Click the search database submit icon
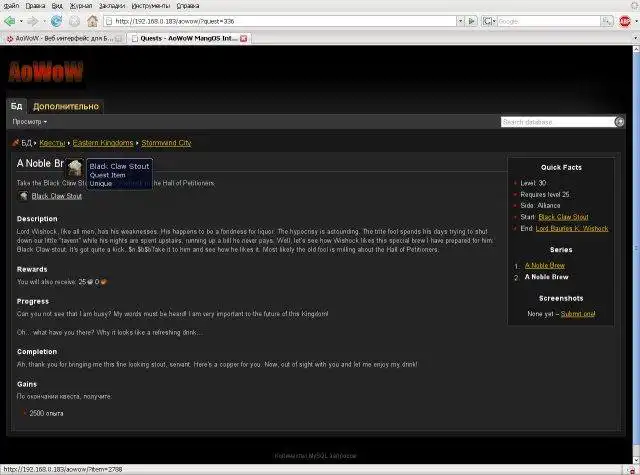This screenshot has height=475, width=640. point(619,122)
